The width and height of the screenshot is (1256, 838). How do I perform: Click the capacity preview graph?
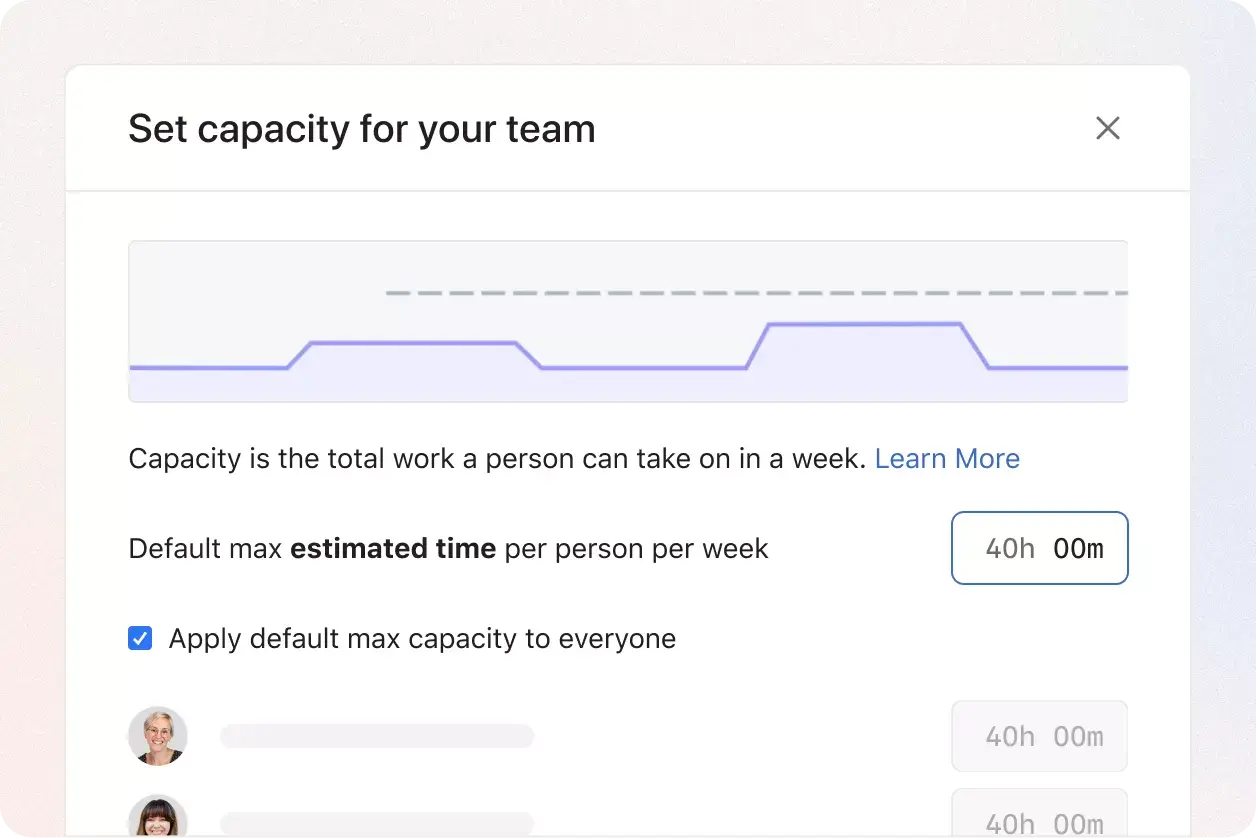(x=628, y=320)
